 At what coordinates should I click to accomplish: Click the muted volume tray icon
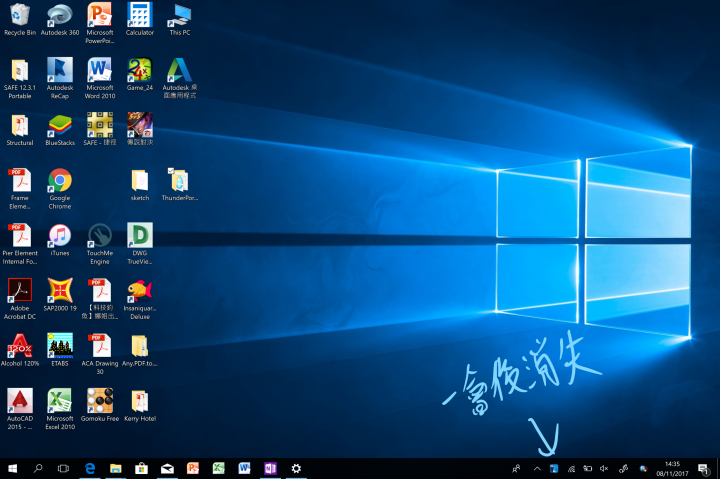point(604,468)
